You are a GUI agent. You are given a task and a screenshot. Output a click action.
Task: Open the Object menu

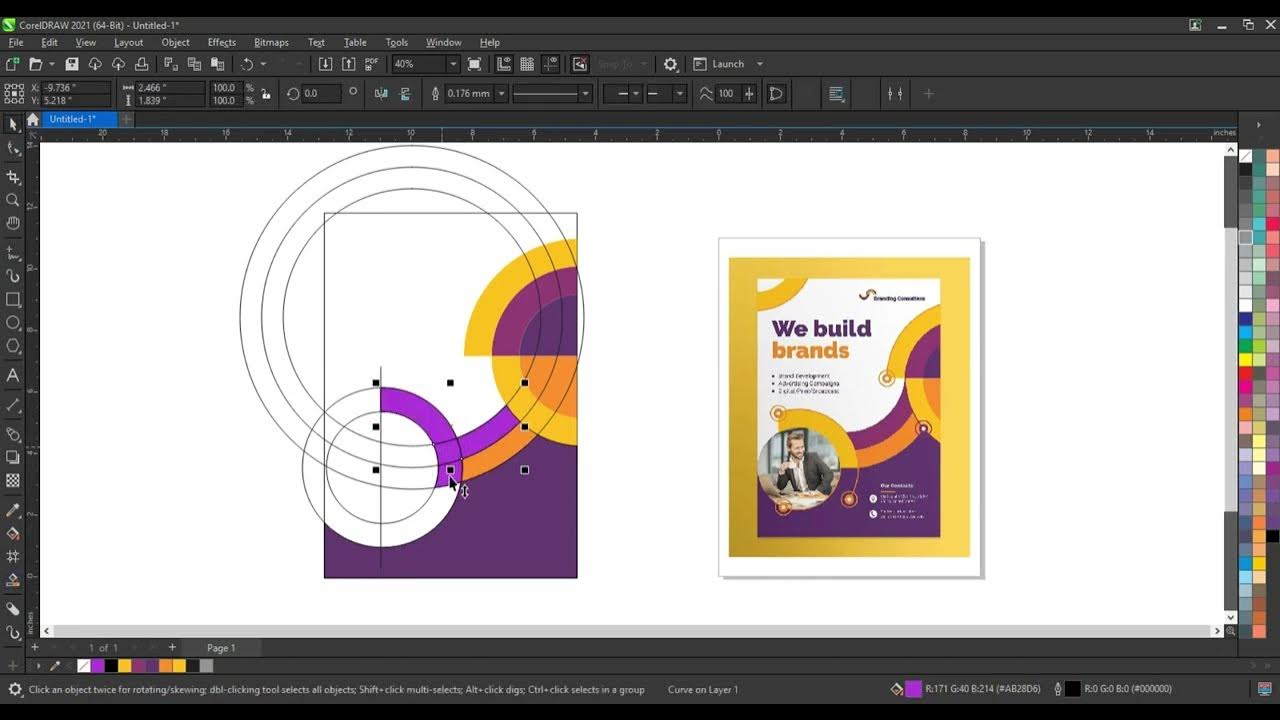(x=175, y=42)
